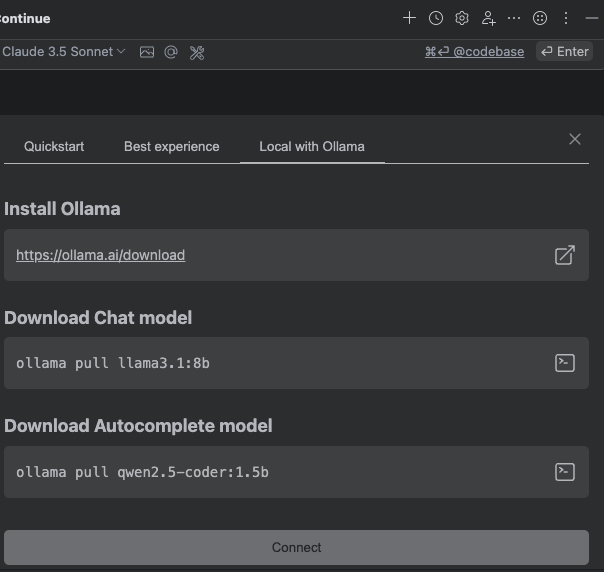Open session history clock icon
The width and height of the screenshot is (604, 572).
coord(436,18)
